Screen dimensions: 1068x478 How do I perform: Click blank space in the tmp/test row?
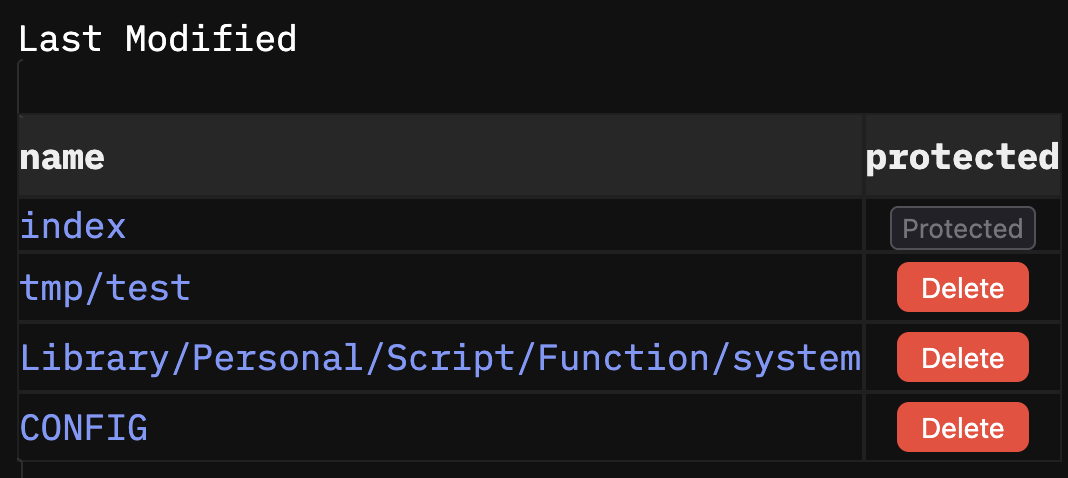[524, 288]
